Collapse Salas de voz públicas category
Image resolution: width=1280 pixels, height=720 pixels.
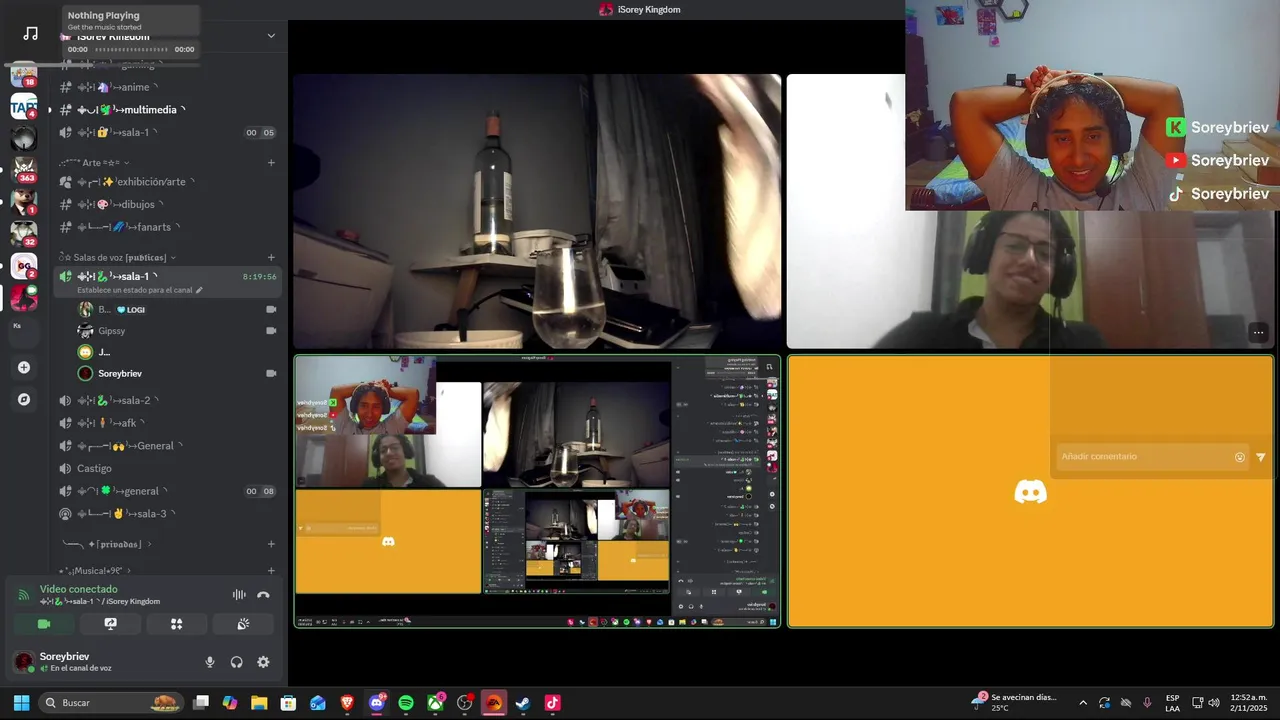coord(117,257)
